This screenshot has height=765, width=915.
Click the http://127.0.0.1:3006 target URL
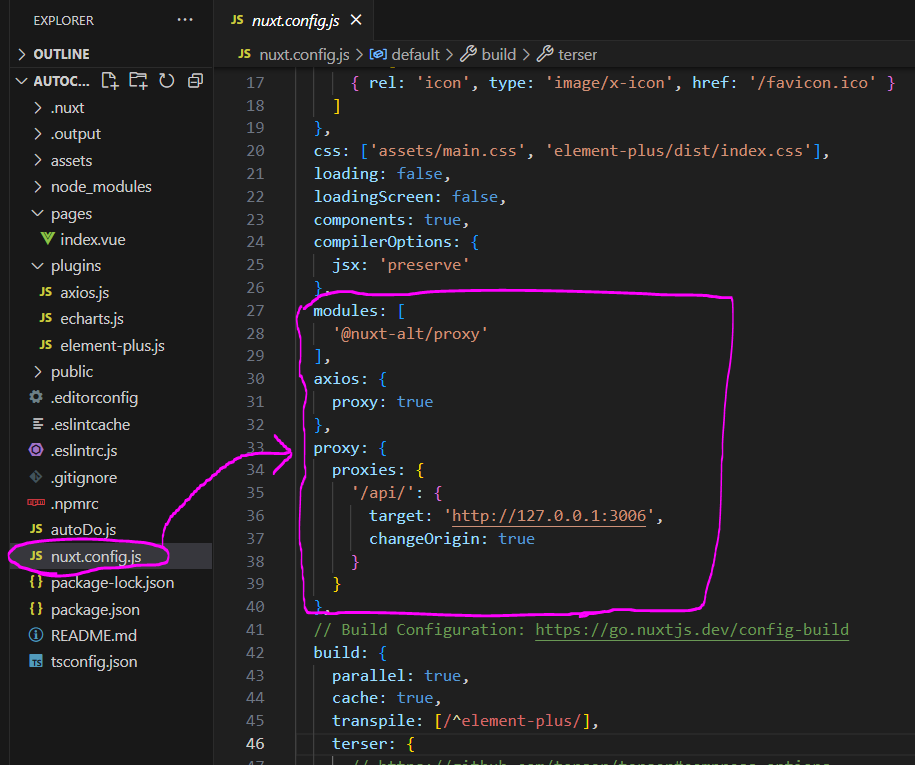[553, 516]
